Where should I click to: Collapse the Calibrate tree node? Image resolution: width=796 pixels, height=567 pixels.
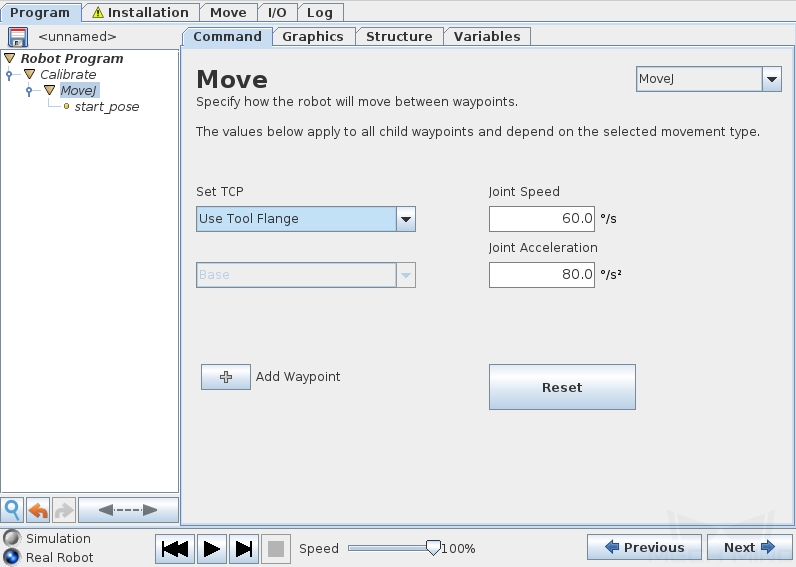[29, 75]
